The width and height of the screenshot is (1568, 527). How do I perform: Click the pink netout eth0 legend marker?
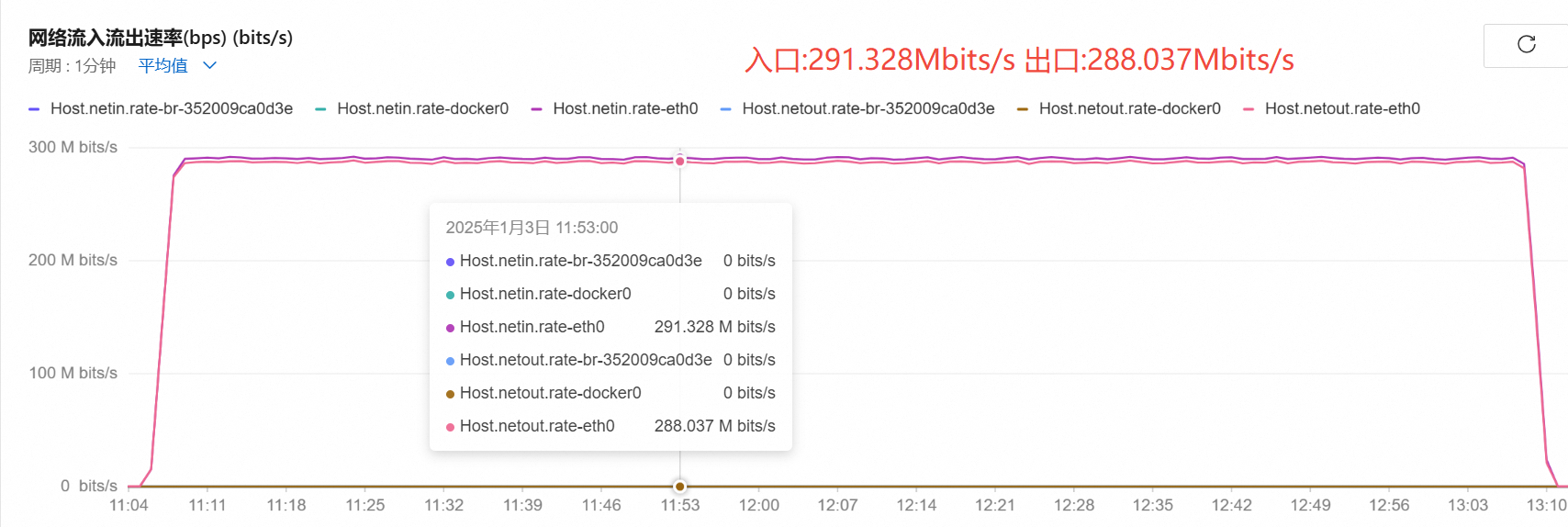pyautogui.click(x=1249, y=109)
